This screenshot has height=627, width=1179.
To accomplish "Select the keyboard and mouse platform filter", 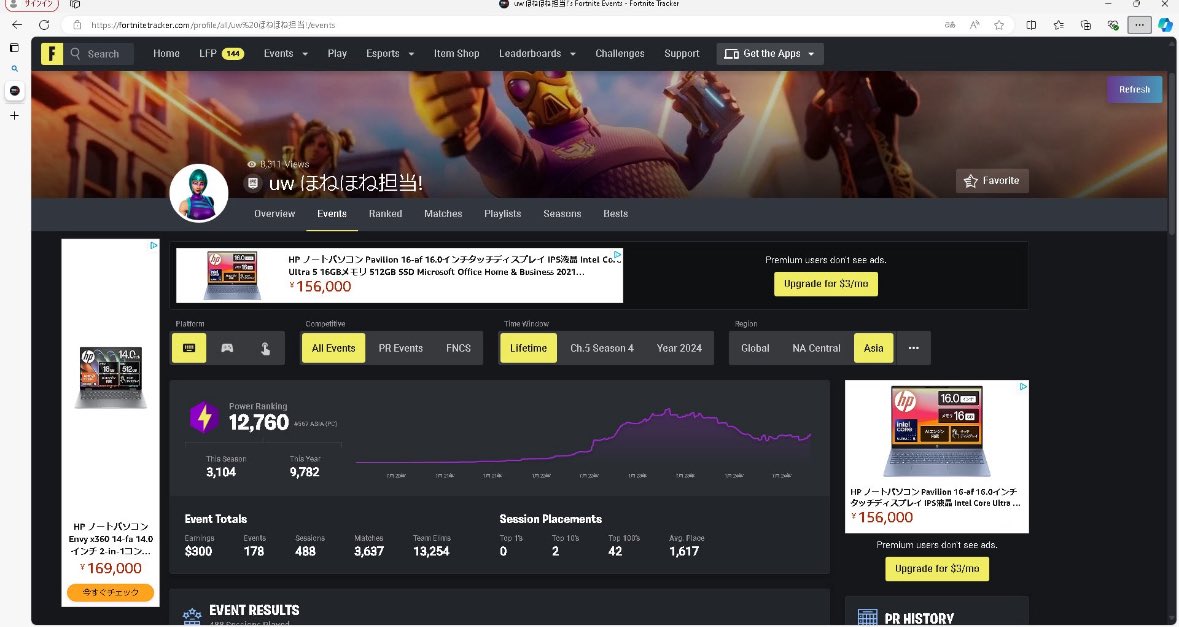I will 189,348.
